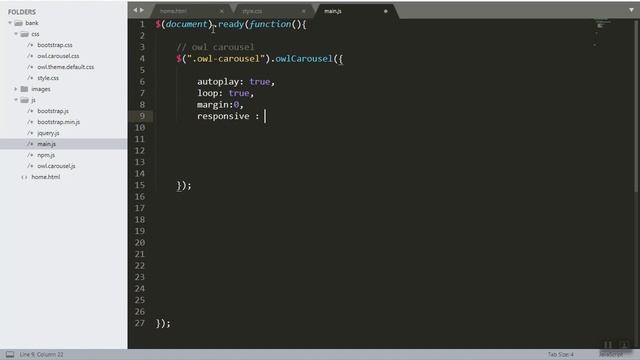Click the FOLDERS heading in the sidebar

(x=22, y=12)
